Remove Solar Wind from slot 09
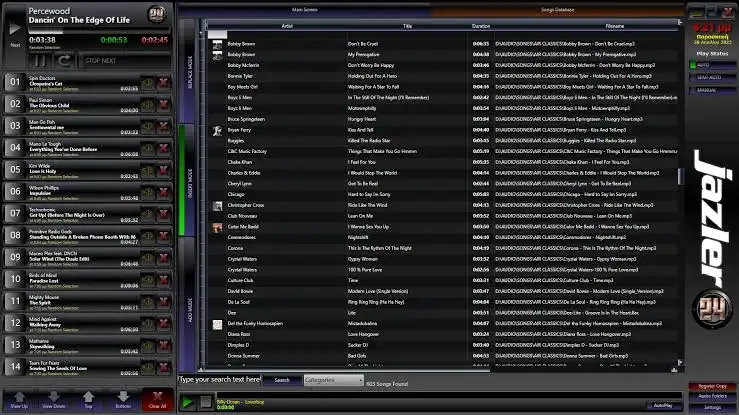Viewport: 739px width, 415px height. click(x=164, y=258)
